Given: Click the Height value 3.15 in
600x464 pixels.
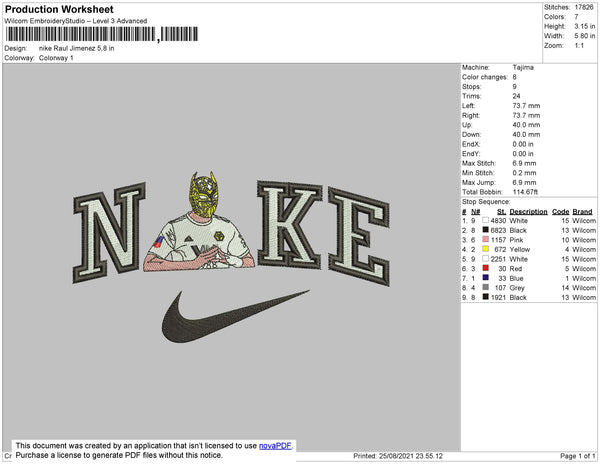Looking at the screenshot, I should [584, 26].
